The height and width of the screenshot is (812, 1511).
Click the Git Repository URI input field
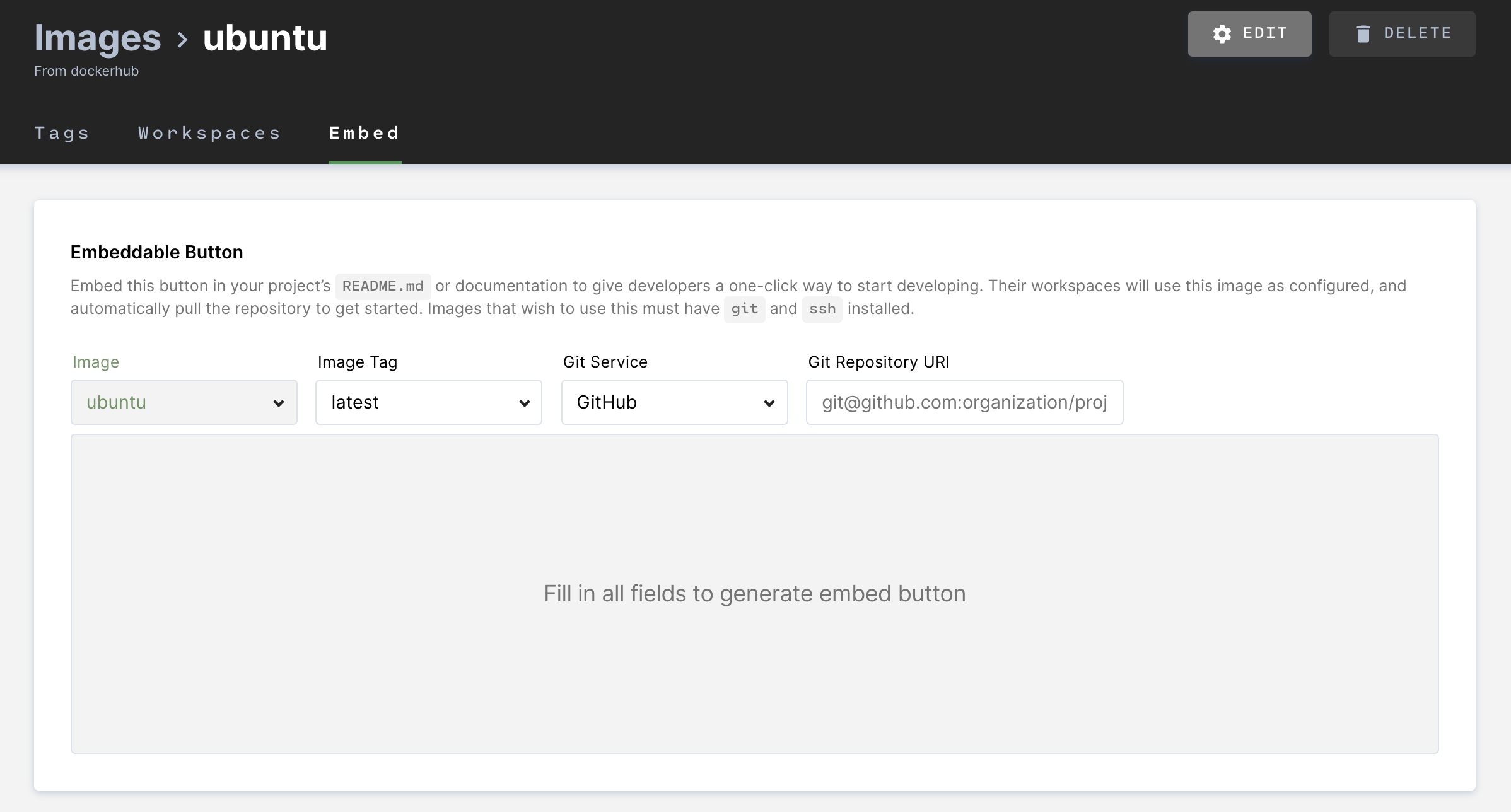[964, 402]
